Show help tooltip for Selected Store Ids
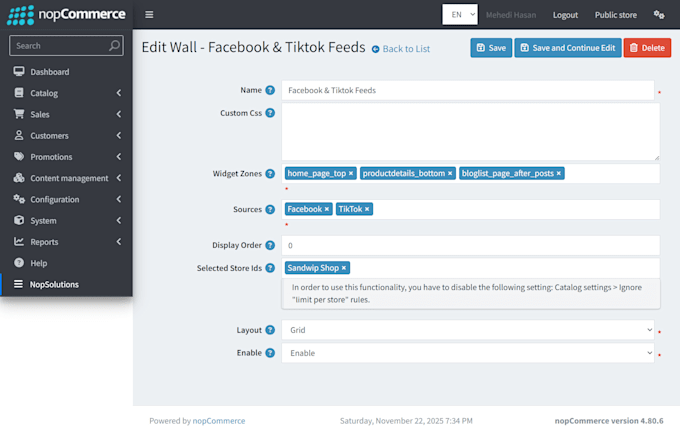This screenshot has height=436, width=680. (x=270, y=268)
